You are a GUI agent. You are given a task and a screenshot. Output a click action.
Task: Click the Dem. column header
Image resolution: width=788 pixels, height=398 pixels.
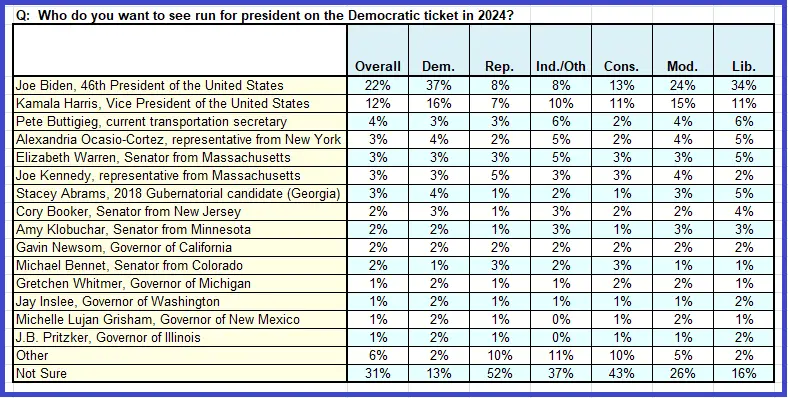point(439,50)
